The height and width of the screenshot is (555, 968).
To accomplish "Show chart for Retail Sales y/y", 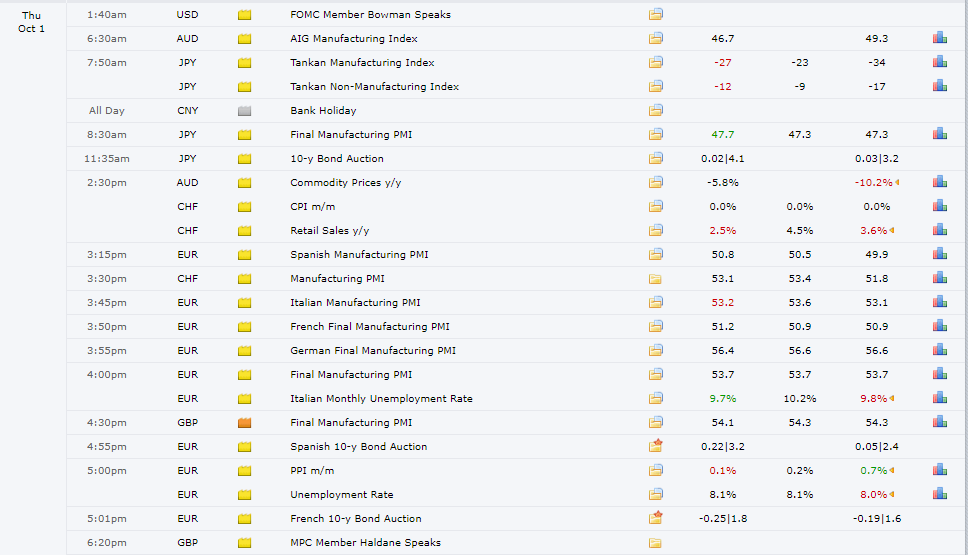I will [940, 230].
